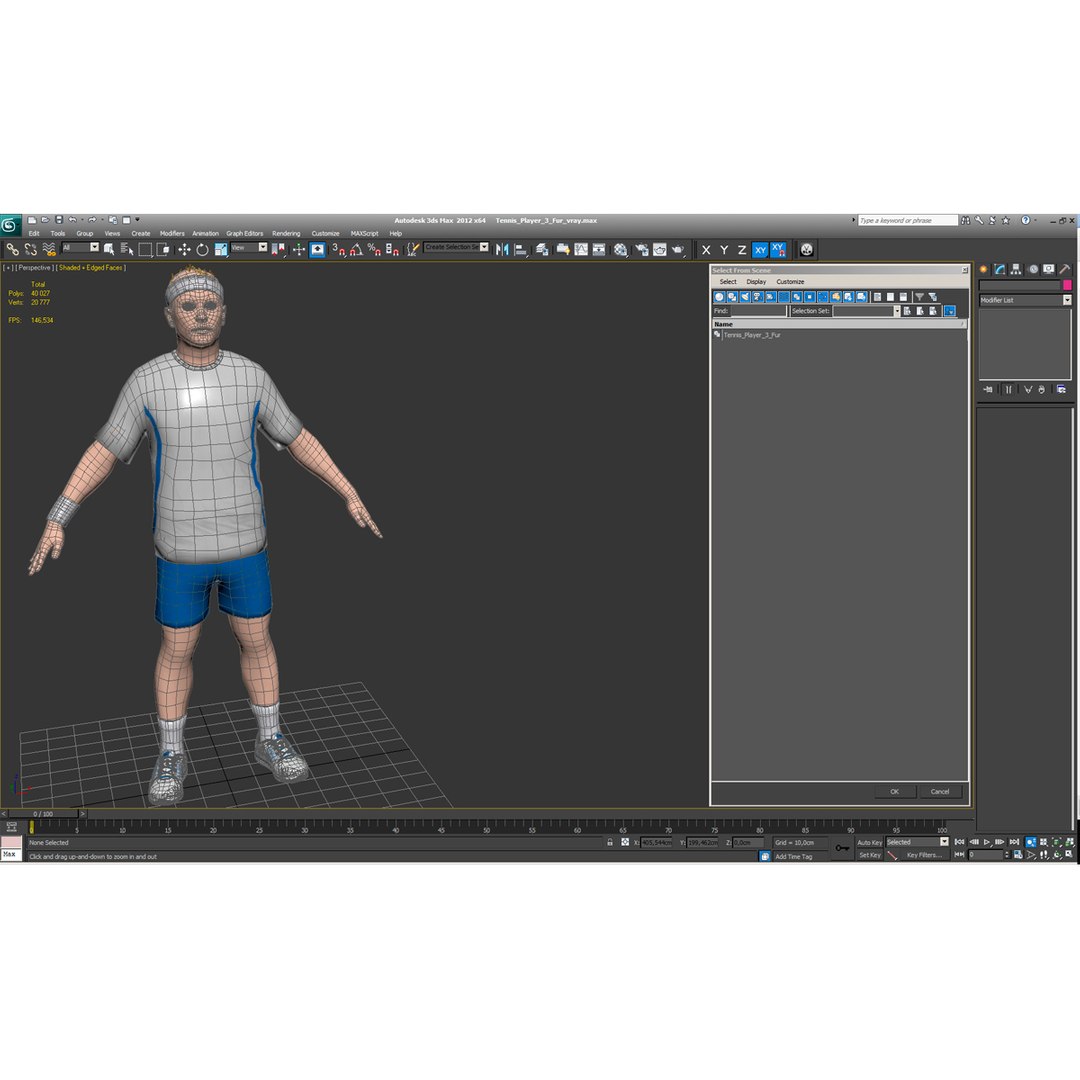
Task: Switch to the Hierarchy command panel tab
Action: (1016, 269)
